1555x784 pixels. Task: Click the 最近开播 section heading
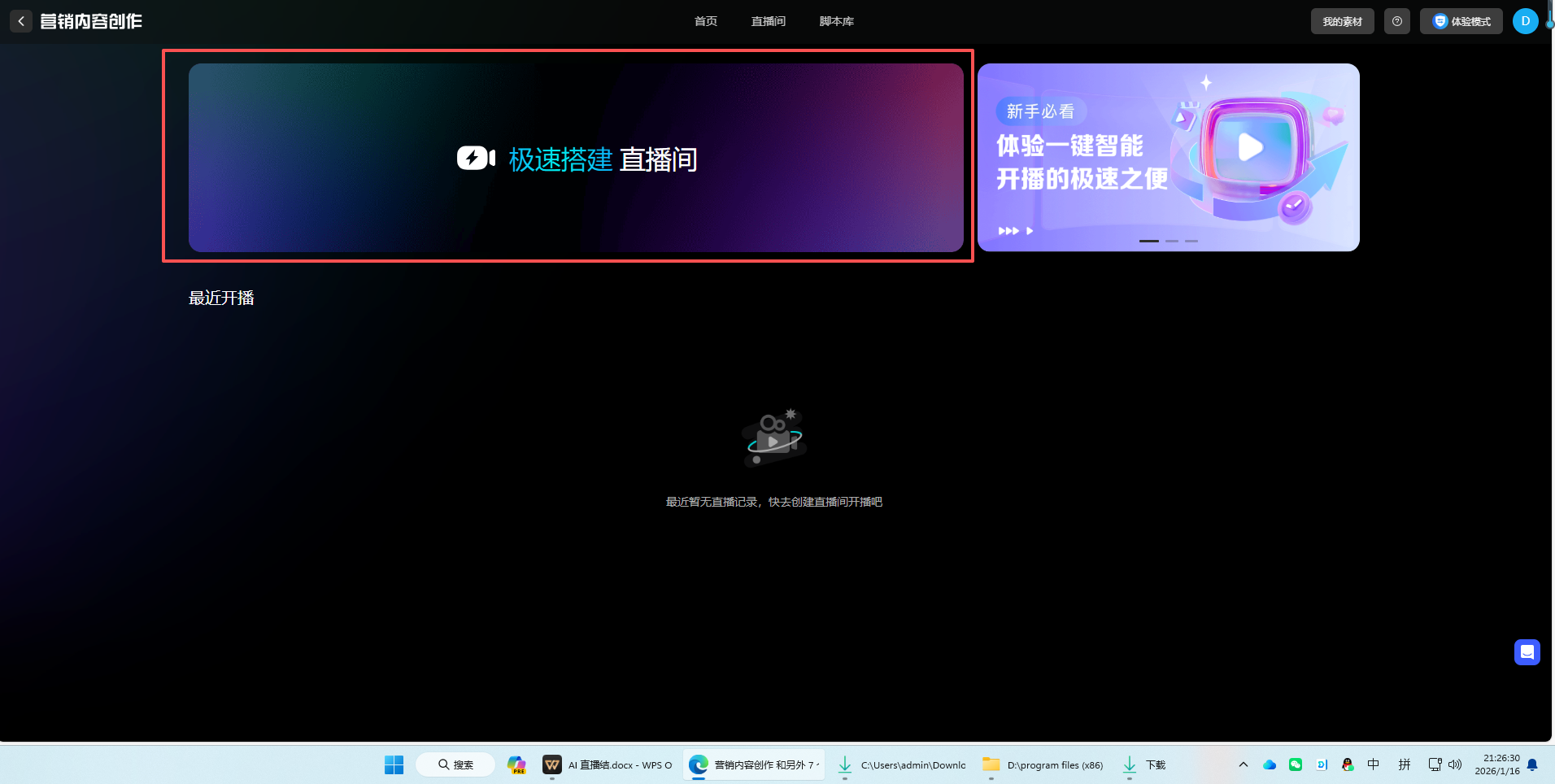[220, 297]
